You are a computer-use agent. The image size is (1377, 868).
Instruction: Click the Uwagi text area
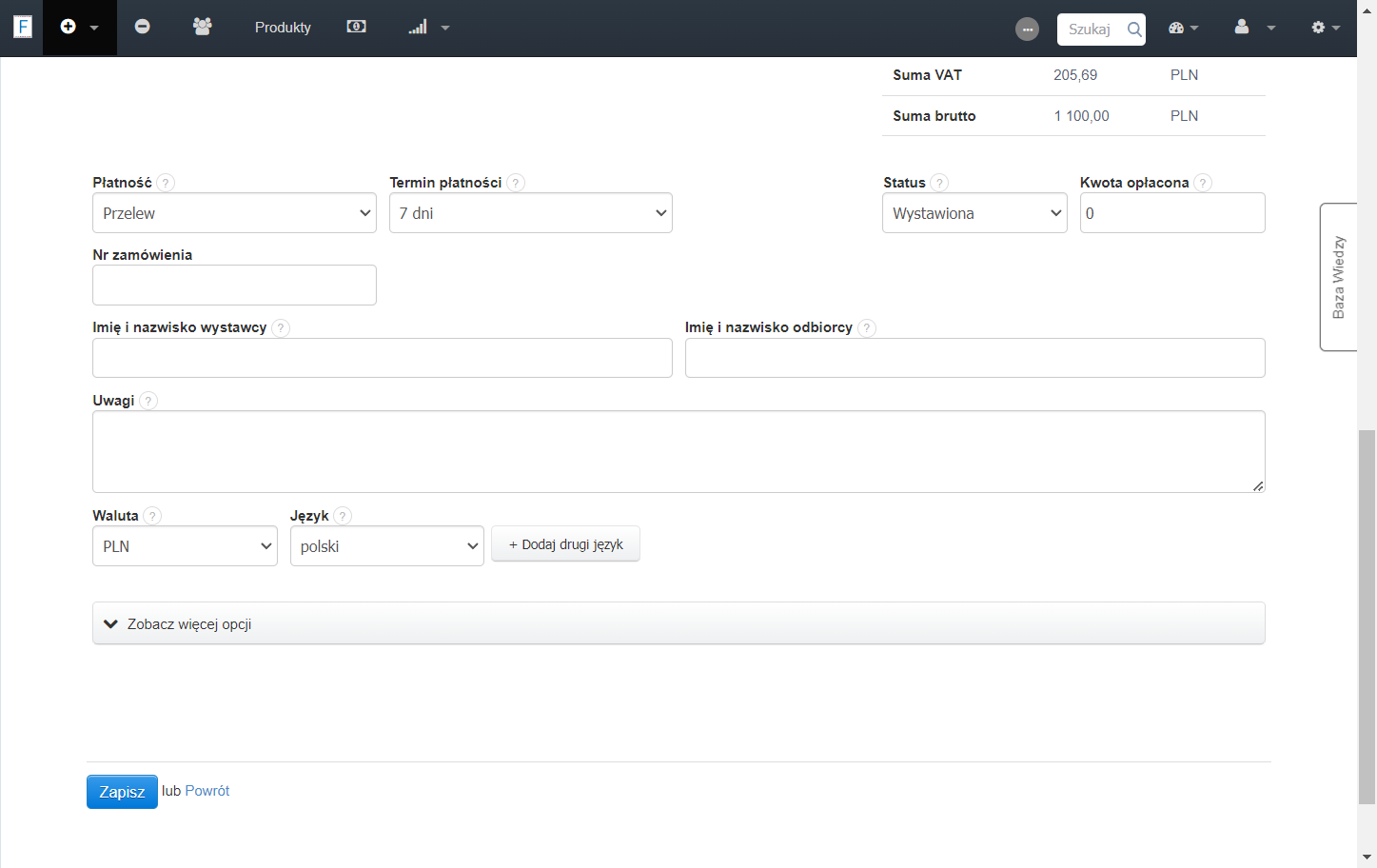[x=679, y=451]
